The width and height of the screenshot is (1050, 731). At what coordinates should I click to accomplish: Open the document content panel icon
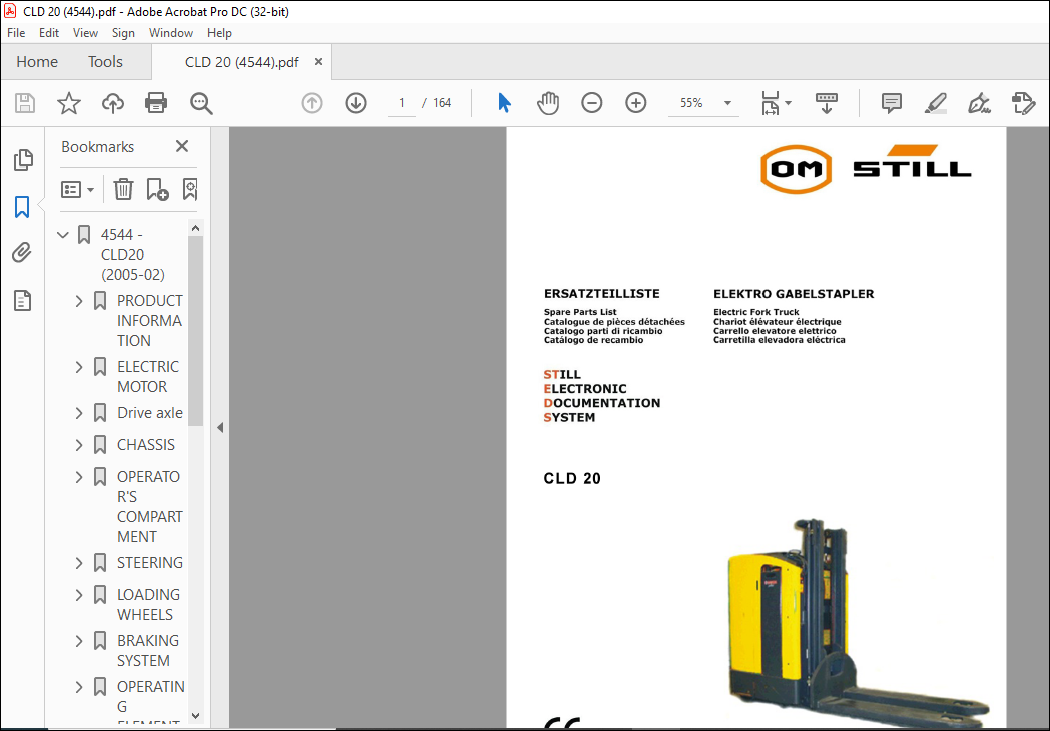[x=22, y=301]
